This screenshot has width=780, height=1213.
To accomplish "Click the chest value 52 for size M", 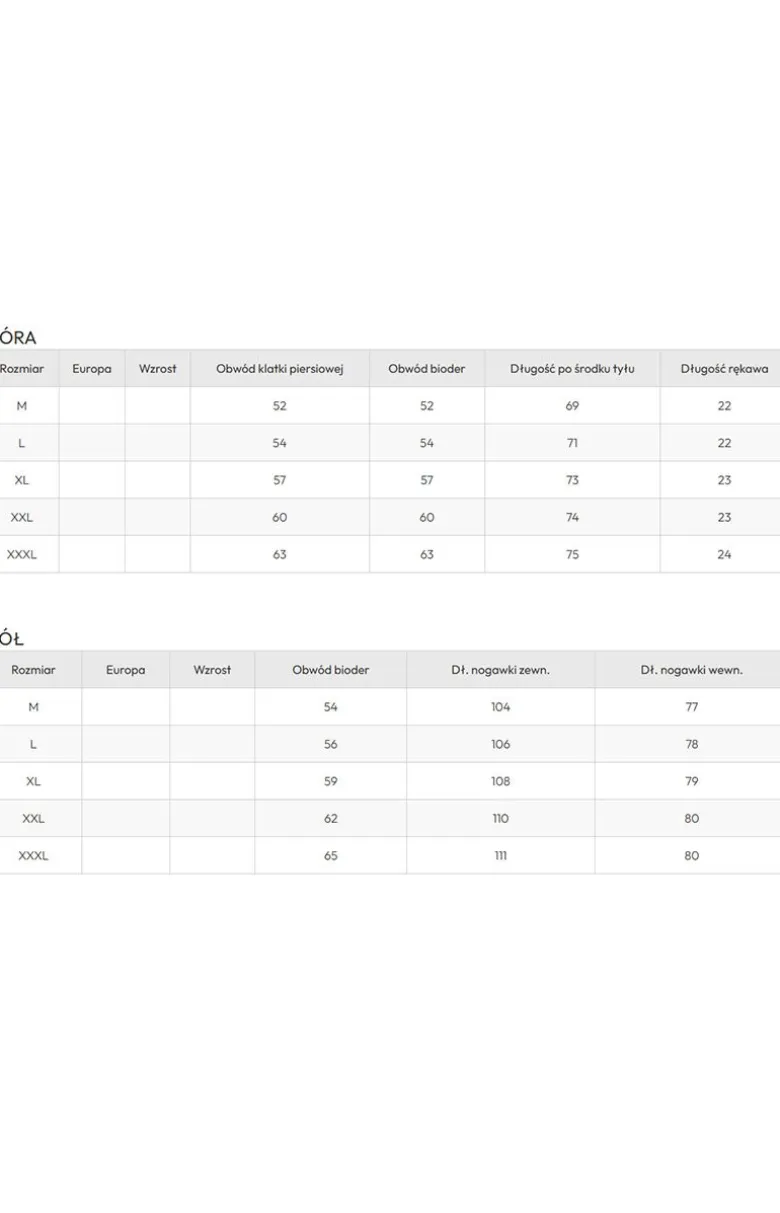I will click(280, 406).
